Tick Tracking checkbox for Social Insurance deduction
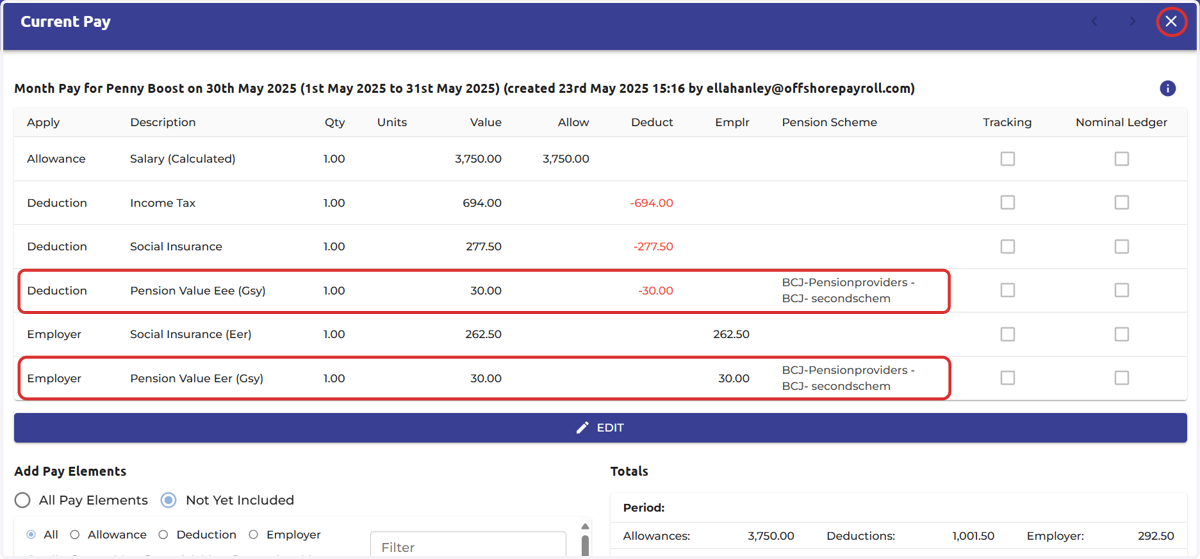The width and height of the screenshot is (1200, 559). tap(1007, 246)
